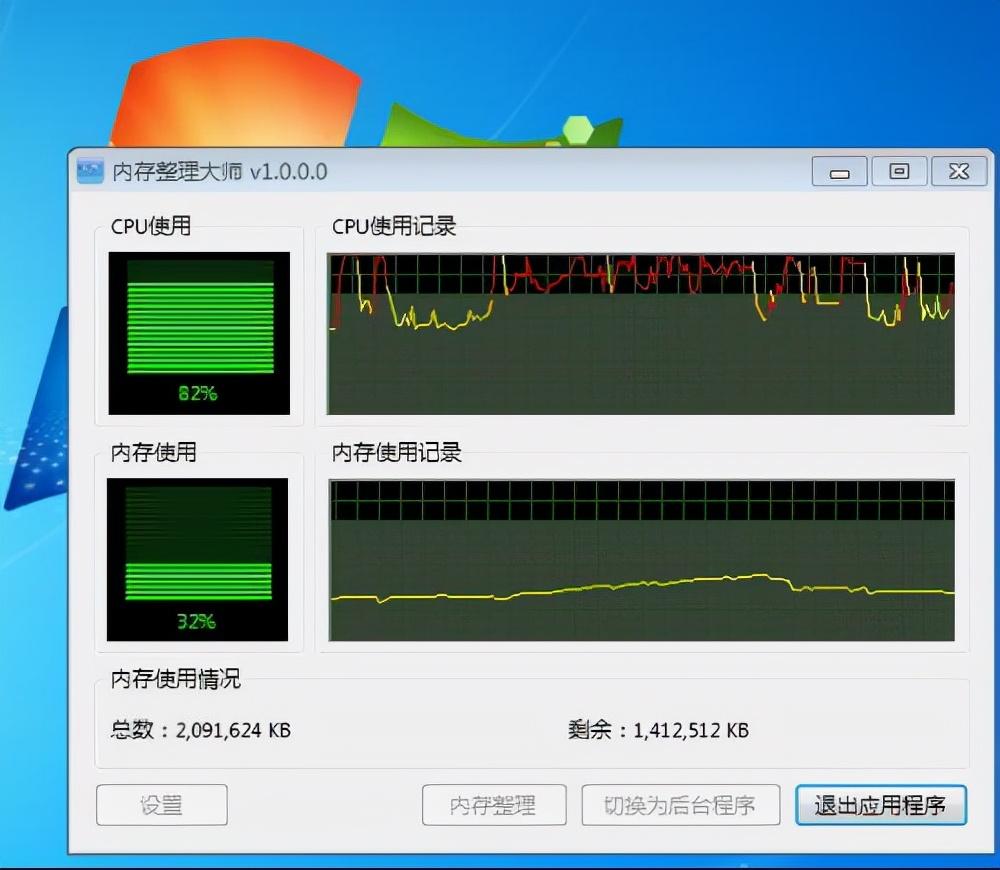Click the 内存整理大师 title bar text
Screen dimensions: 1000x870
(180, 171)
